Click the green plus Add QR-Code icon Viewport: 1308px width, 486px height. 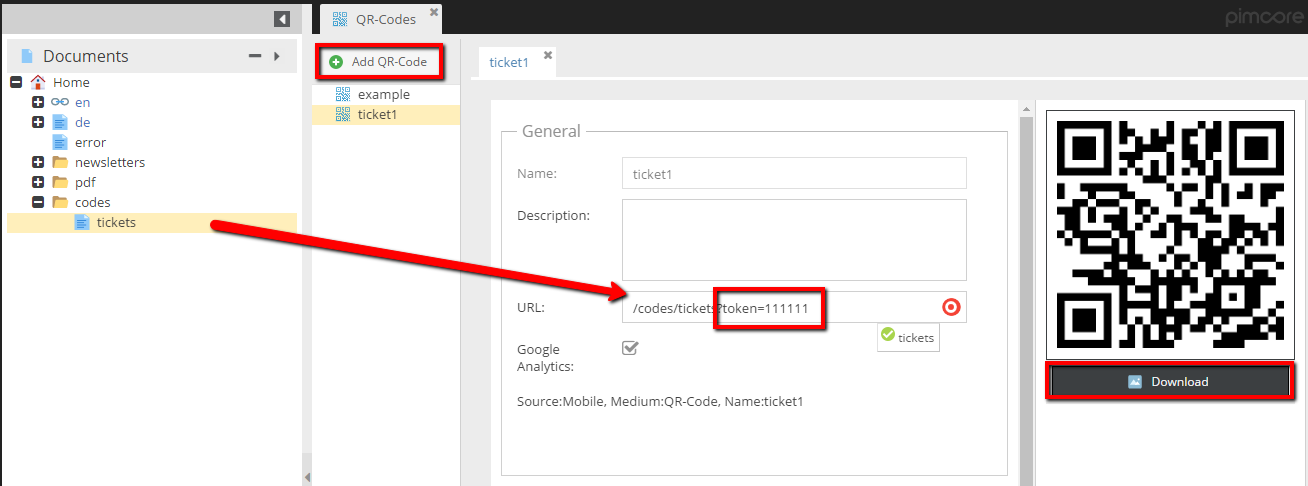pyautogui.click(x=336, y=62)
